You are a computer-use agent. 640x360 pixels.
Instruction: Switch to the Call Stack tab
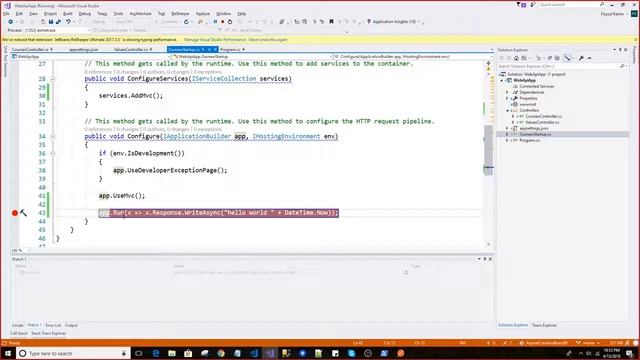click(19, 333)
